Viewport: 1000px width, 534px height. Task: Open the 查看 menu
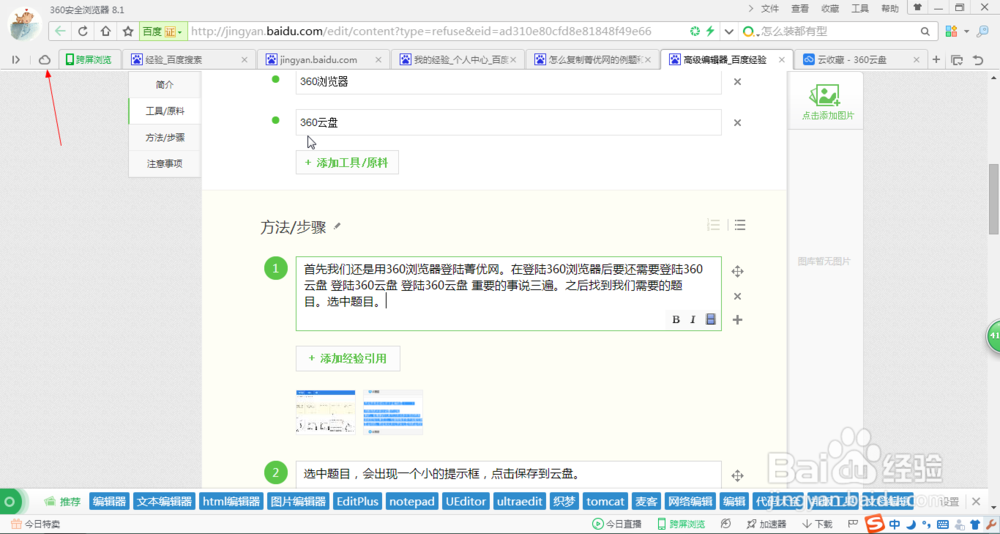800,8
